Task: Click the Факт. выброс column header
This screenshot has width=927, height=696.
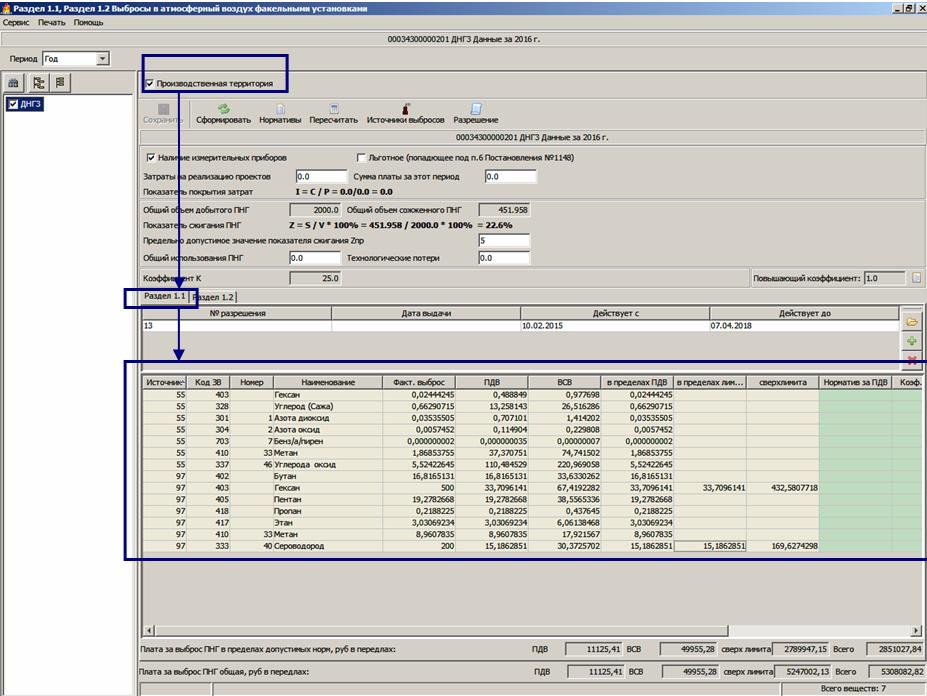Action: (421, 382)
